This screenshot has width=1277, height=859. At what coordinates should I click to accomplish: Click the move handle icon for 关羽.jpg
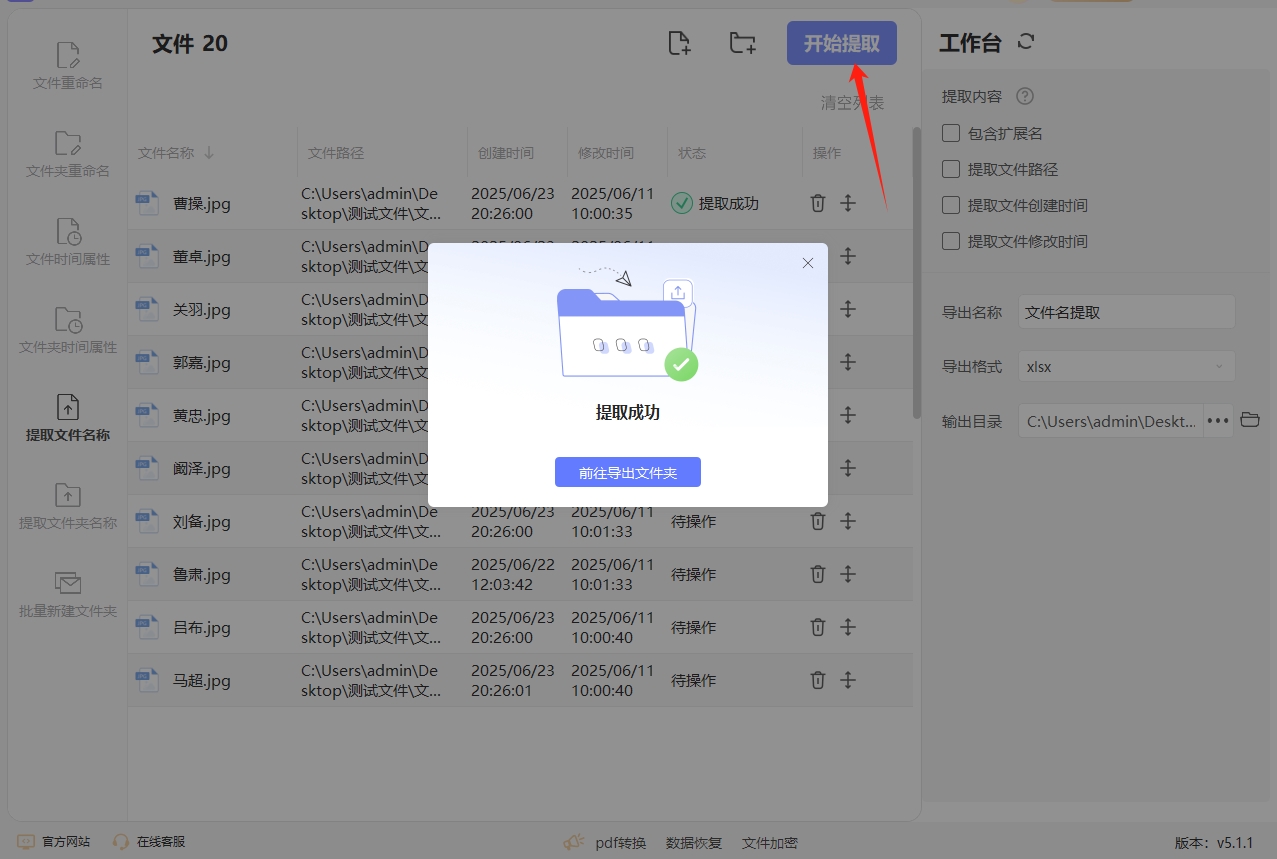[x=848, y=309]
